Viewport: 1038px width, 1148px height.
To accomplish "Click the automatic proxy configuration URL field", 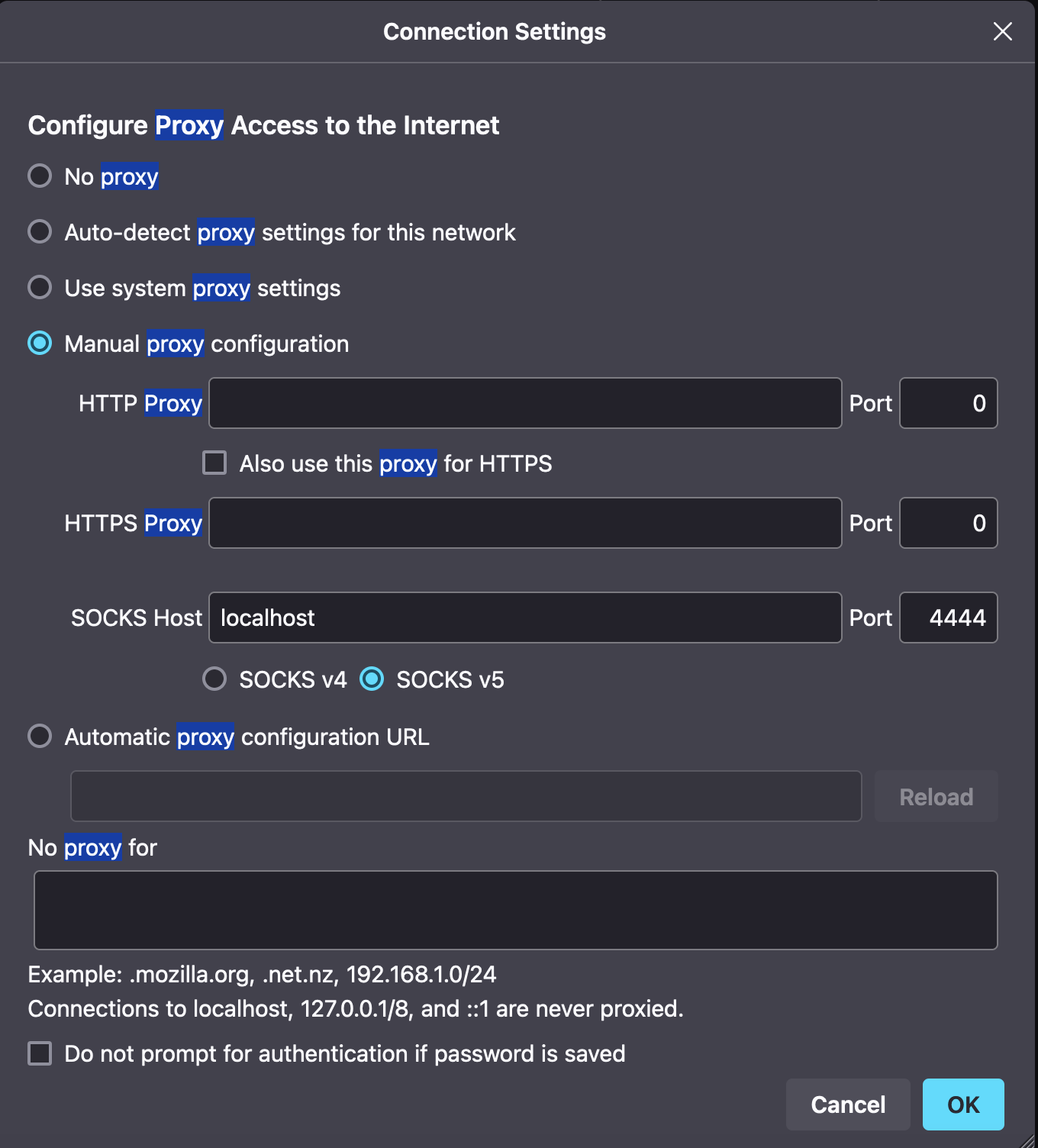I will coord(466,796).
